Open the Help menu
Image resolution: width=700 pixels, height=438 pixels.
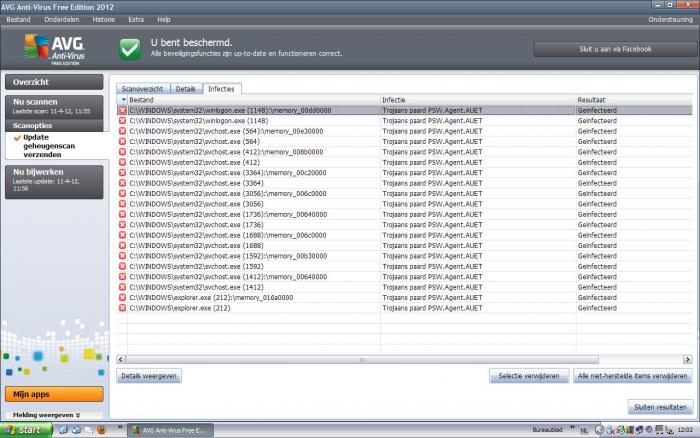(164, 20)
